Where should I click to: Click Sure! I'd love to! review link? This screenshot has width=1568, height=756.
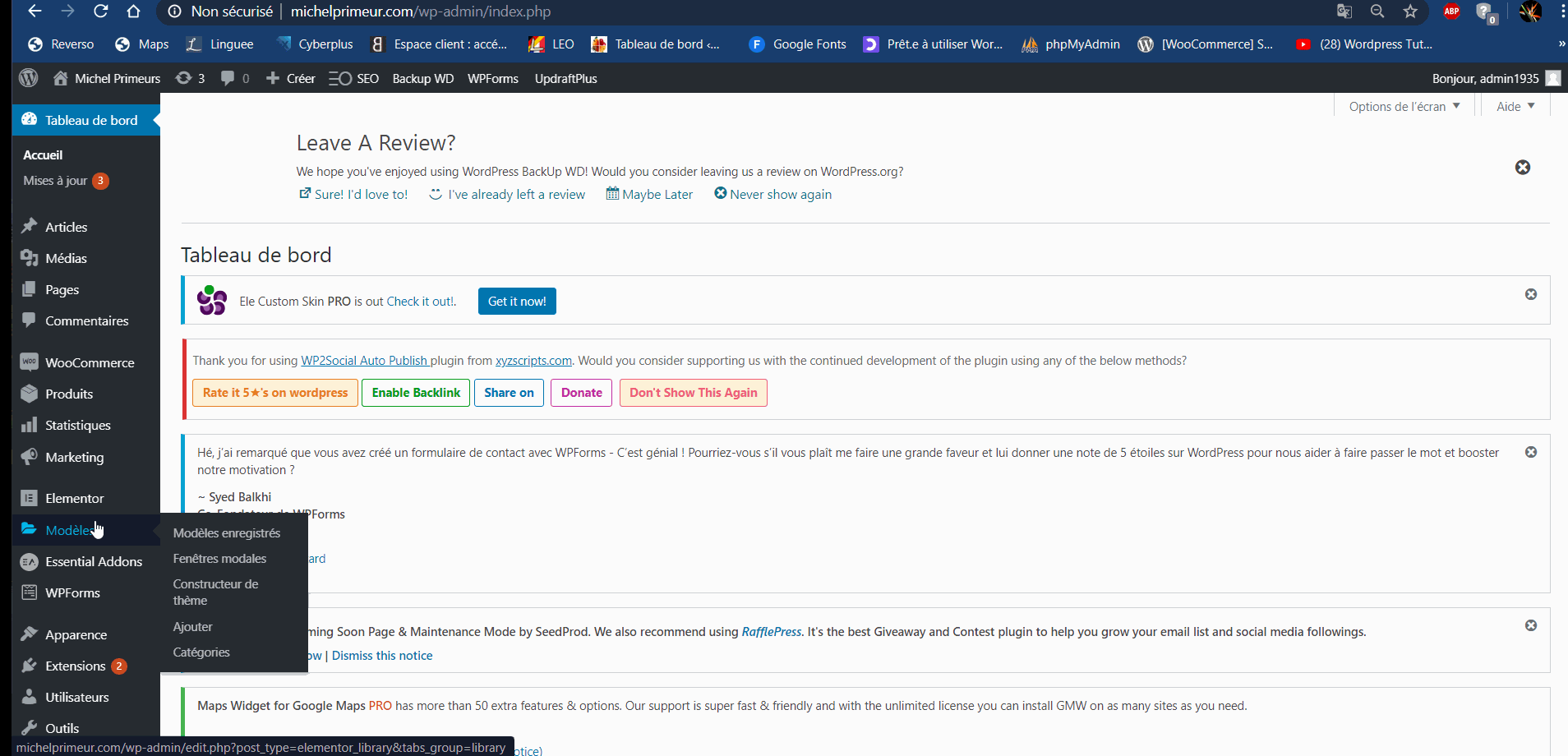click(x=353, y=194)
